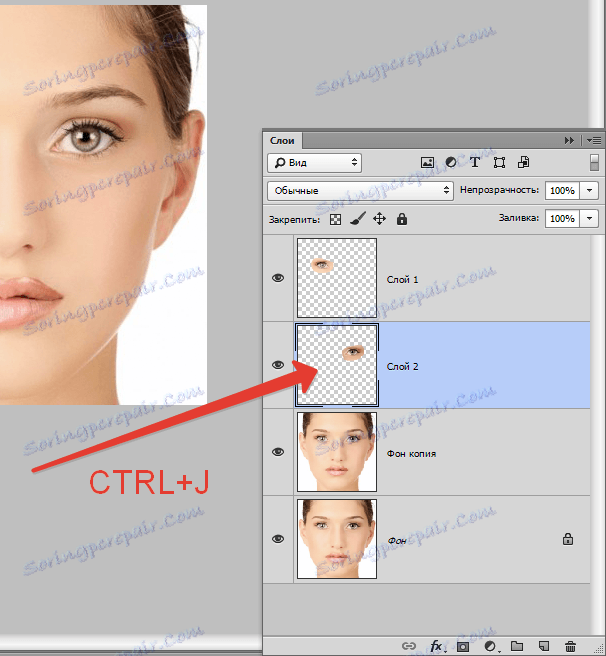Filter layers by smart object icon
606x656 pixels.
point(523,162)
